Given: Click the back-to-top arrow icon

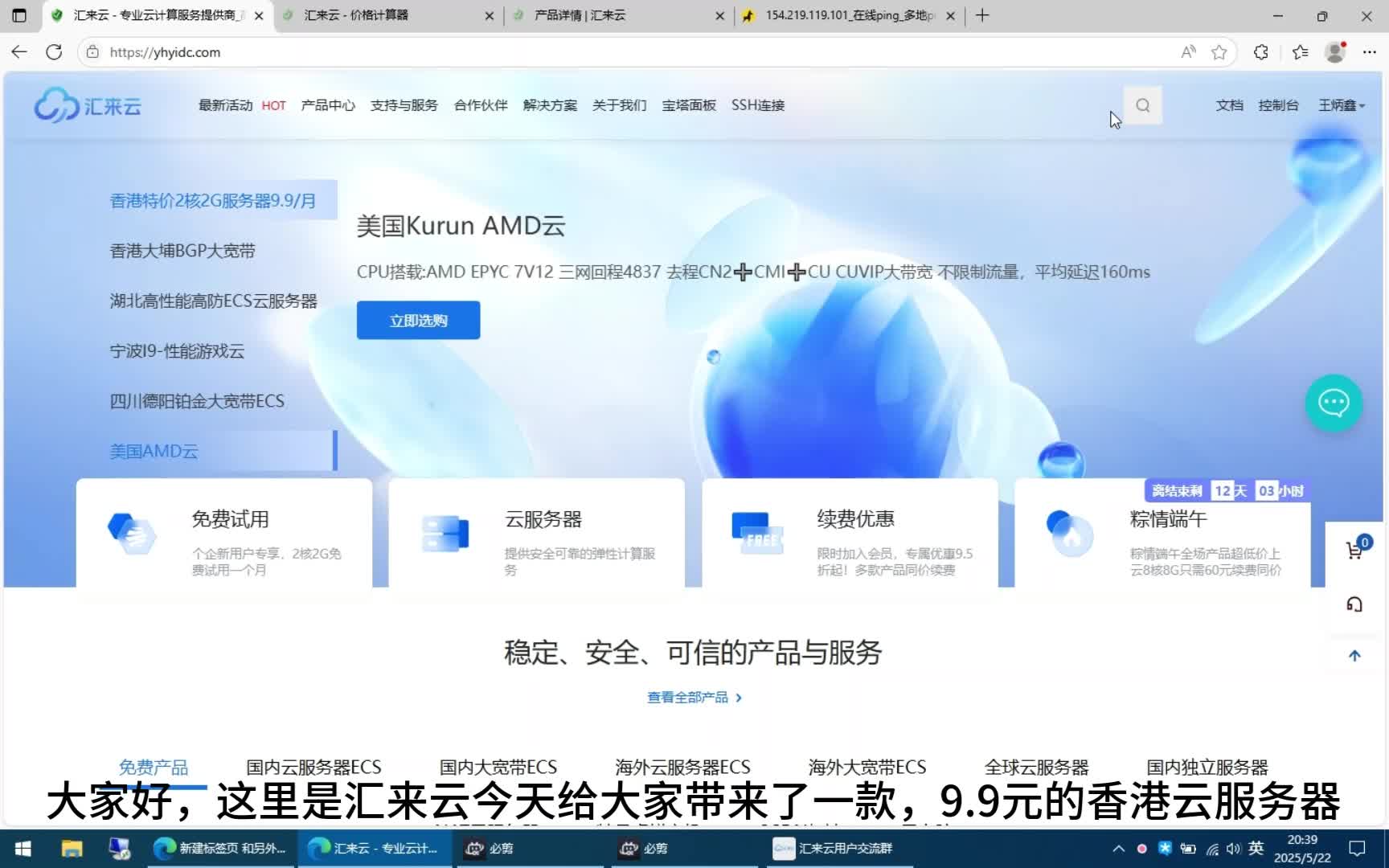Looking at the screenshot, I should coord(1354,656).
